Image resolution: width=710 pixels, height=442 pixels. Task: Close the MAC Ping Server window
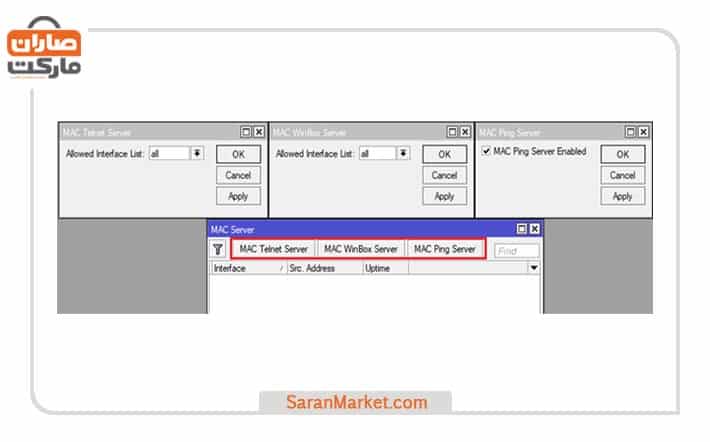(643, 132)
